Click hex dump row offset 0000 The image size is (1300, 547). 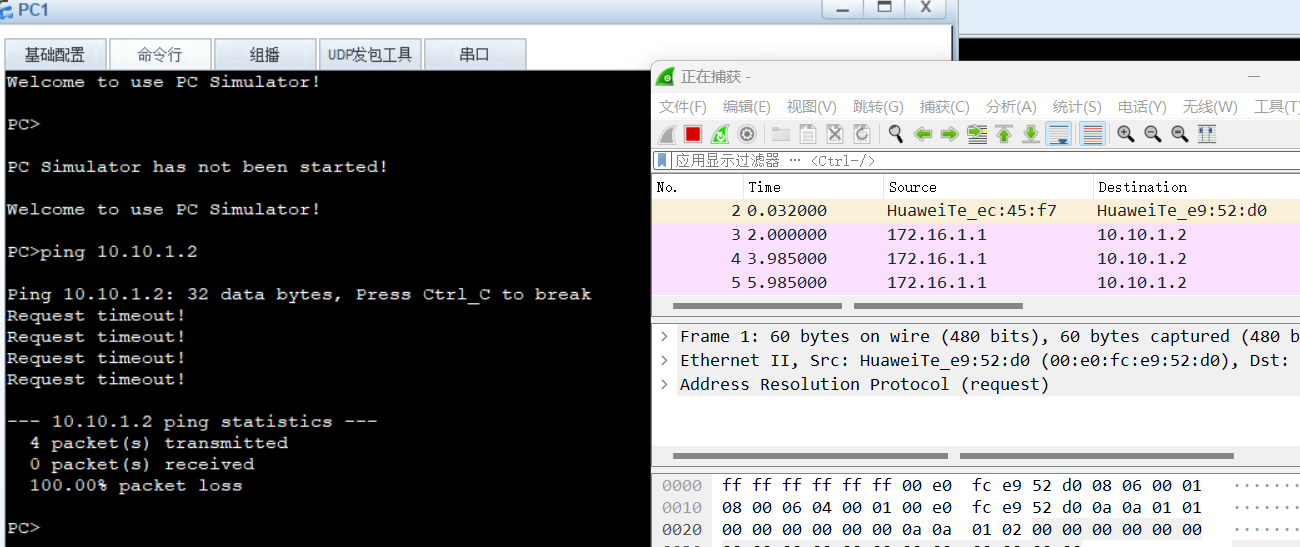tap(682, 486)
